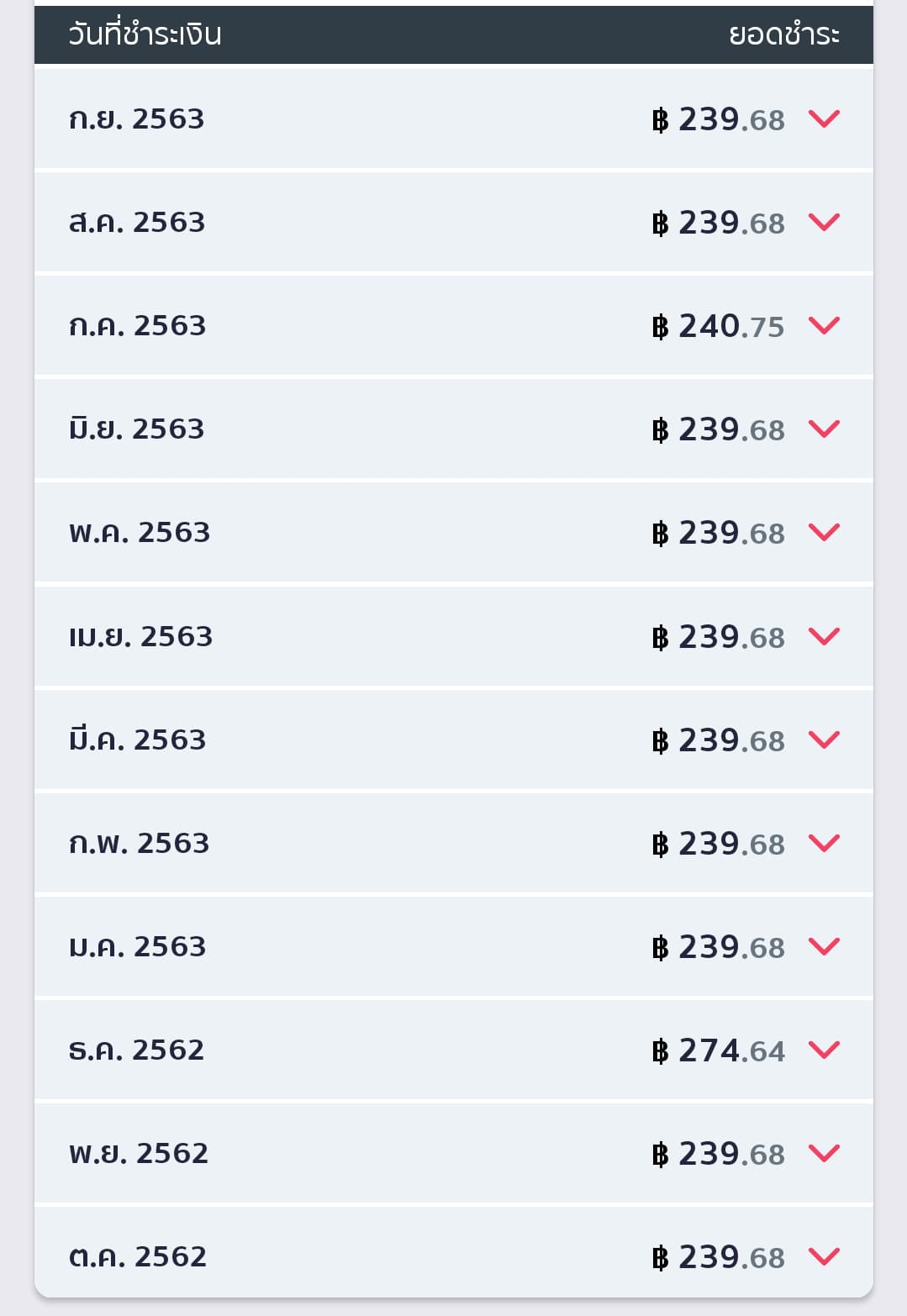Expand the ส.ค. 2563 payment details chevron
The width and height of the screenshot is (907, 1316).
[x=824, y=222]
